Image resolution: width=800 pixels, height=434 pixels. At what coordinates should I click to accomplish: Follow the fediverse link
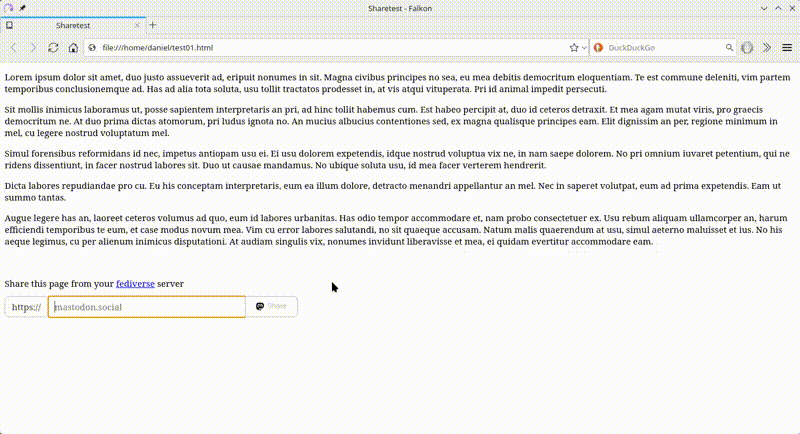coord(135,283)
